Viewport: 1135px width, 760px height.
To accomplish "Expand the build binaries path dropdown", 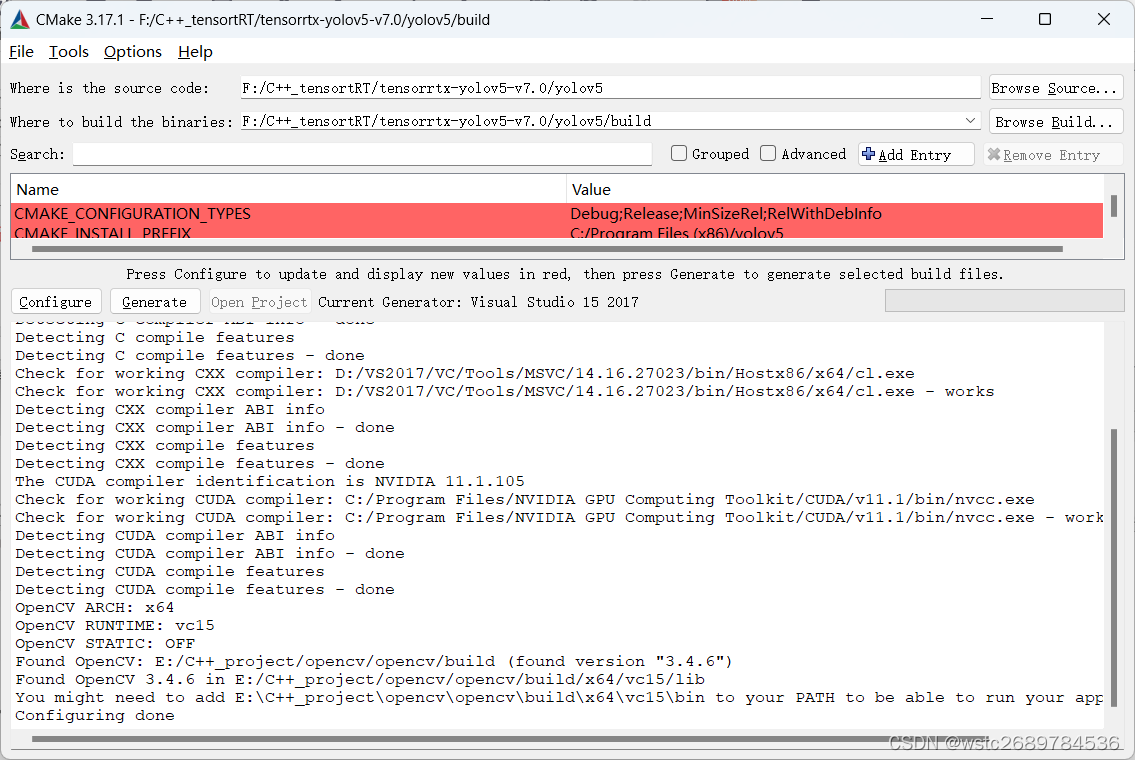I will [x=970, y=120].
